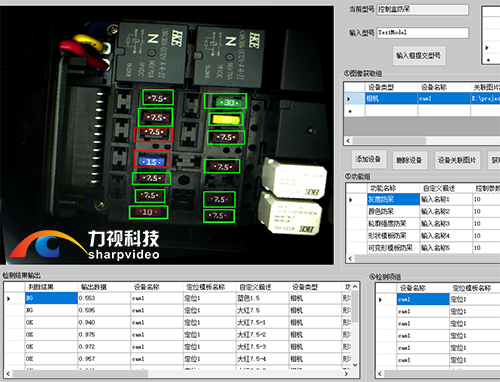Image resolution: width=500 pixels, height=382 pixels.
Task: Click the 当前型号 read-only field
Action: pyautogui.click(x=423, y=9)
